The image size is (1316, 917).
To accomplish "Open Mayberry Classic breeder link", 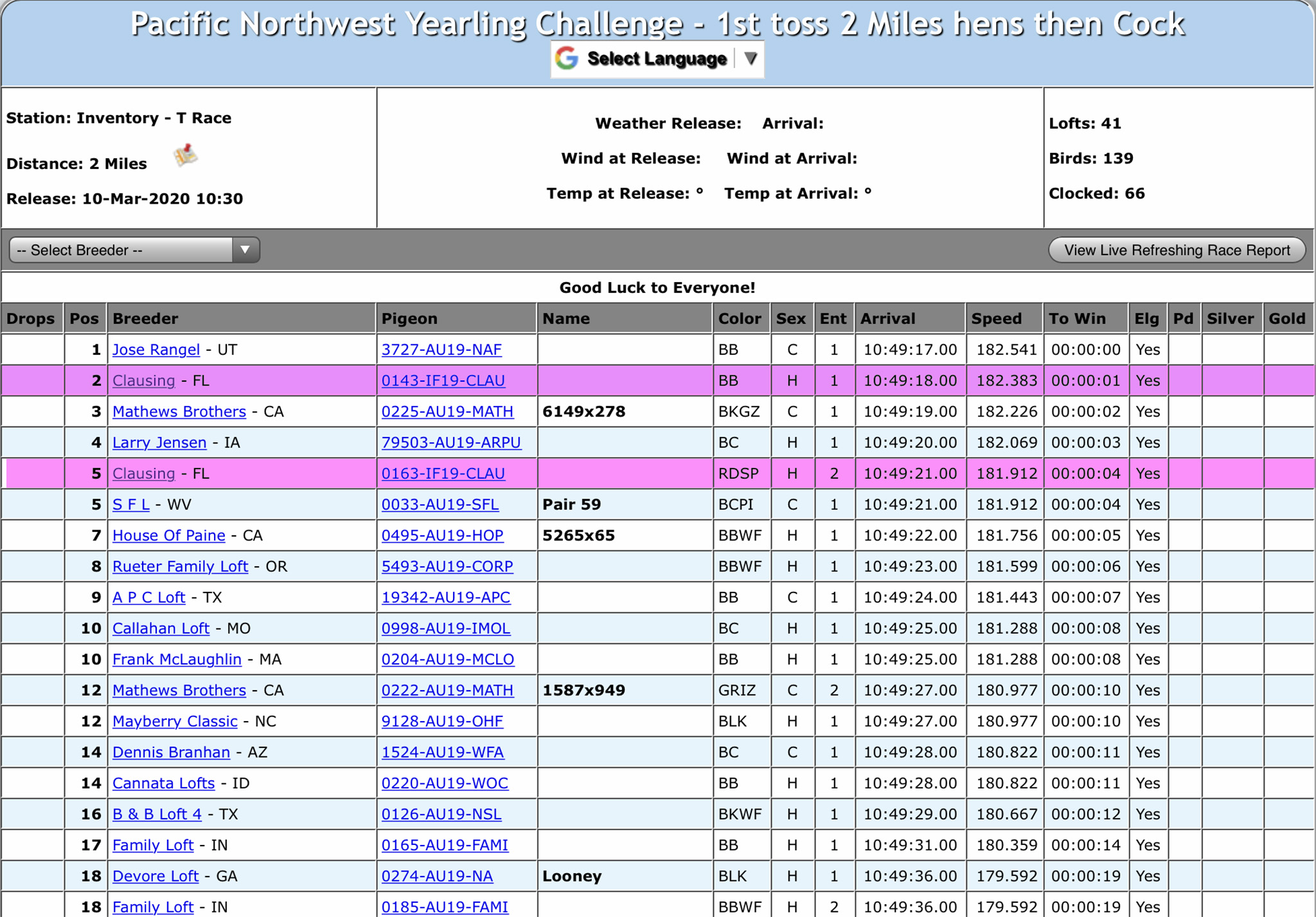I will (x=175, y=721).
